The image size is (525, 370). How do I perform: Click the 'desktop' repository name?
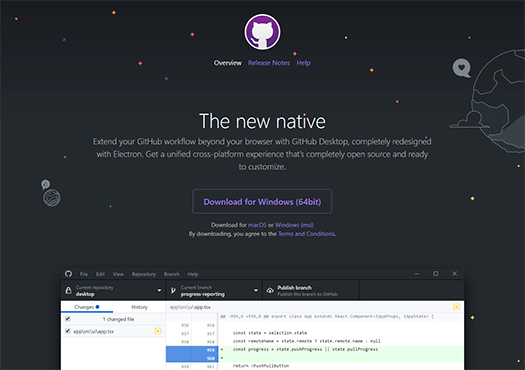click(x=85, y=294)
